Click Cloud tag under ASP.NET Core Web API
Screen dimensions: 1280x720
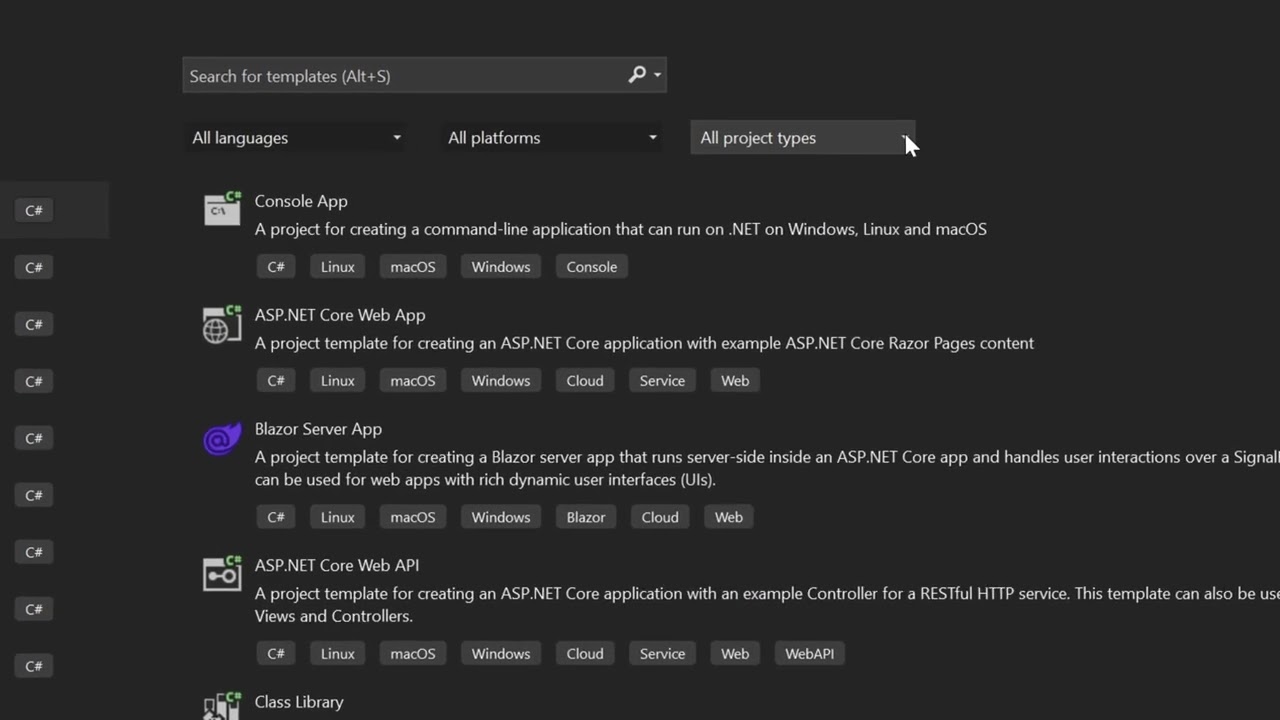point(585,654)
